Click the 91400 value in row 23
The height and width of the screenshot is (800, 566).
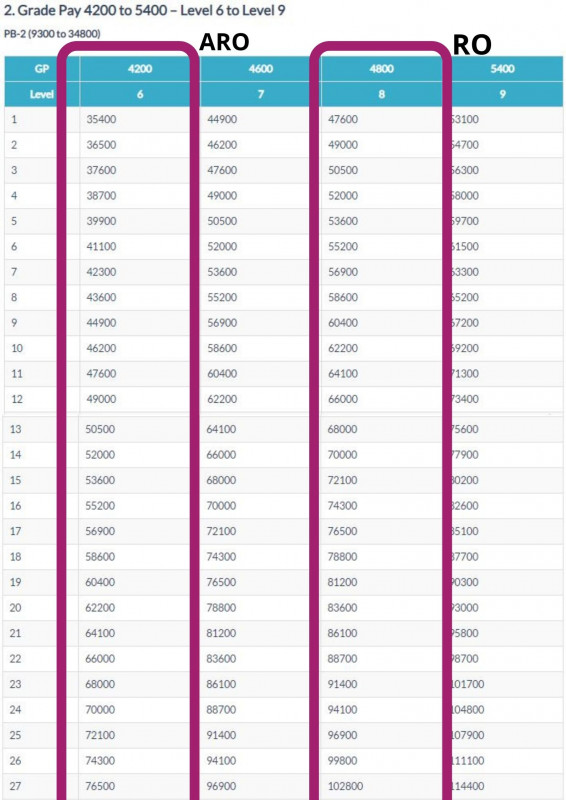pyautogui.click(x=342, y=684)
